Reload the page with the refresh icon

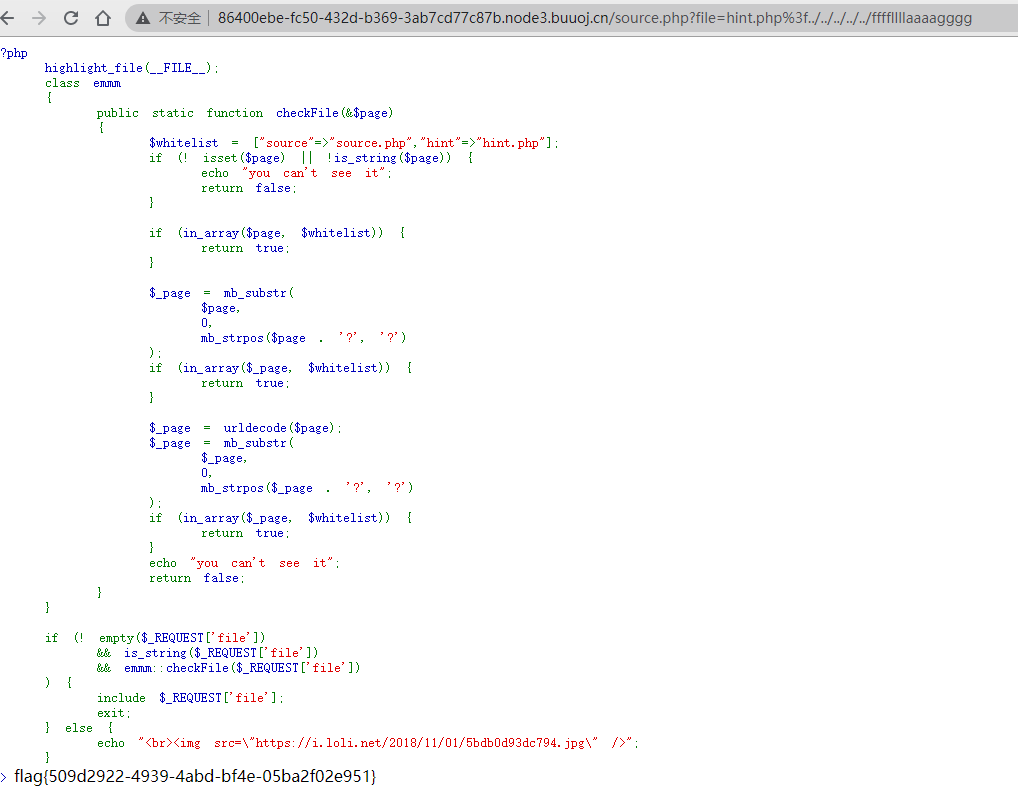click(71, 18)
